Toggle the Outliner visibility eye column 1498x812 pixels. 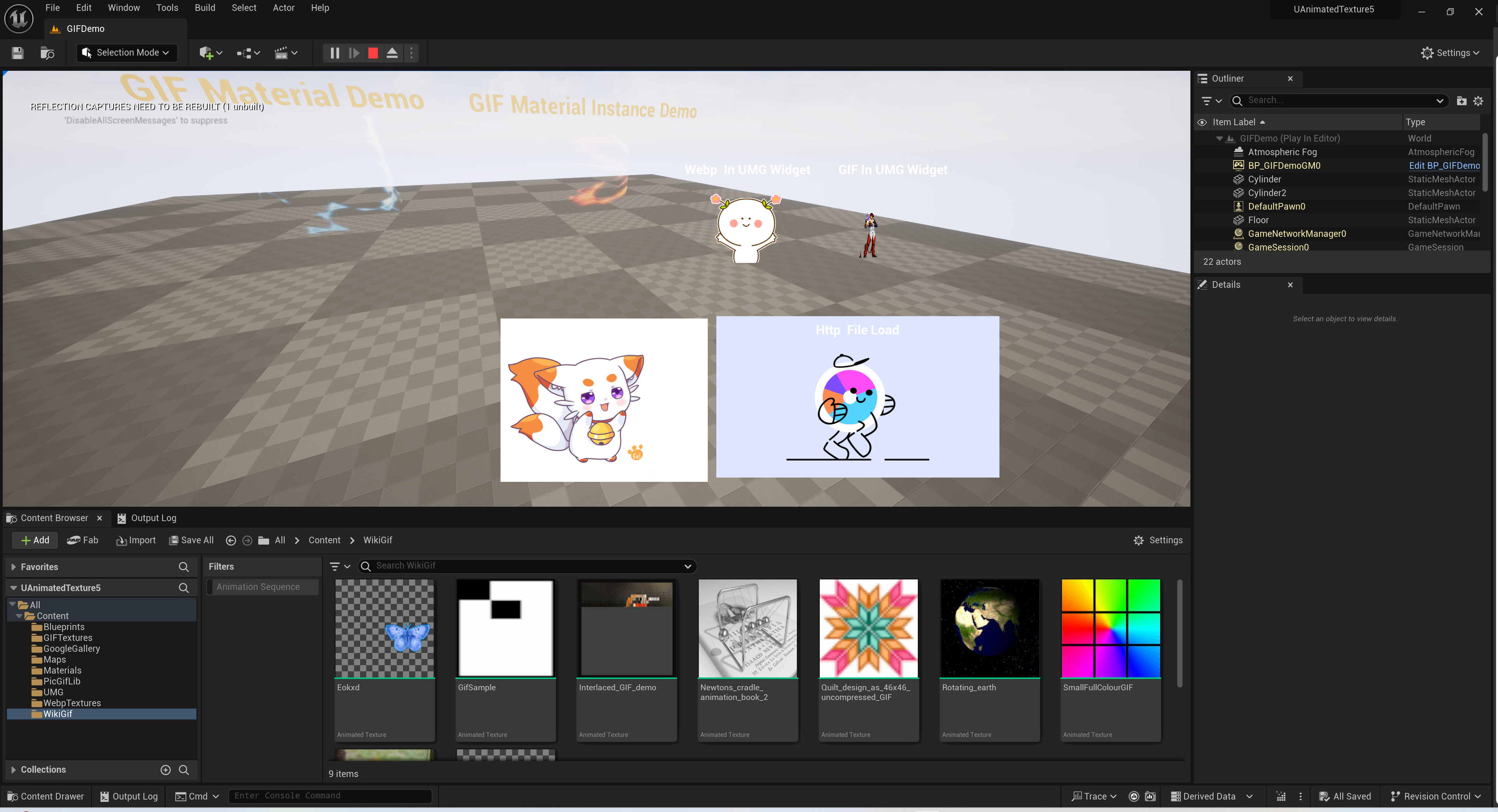point(1202,122)
